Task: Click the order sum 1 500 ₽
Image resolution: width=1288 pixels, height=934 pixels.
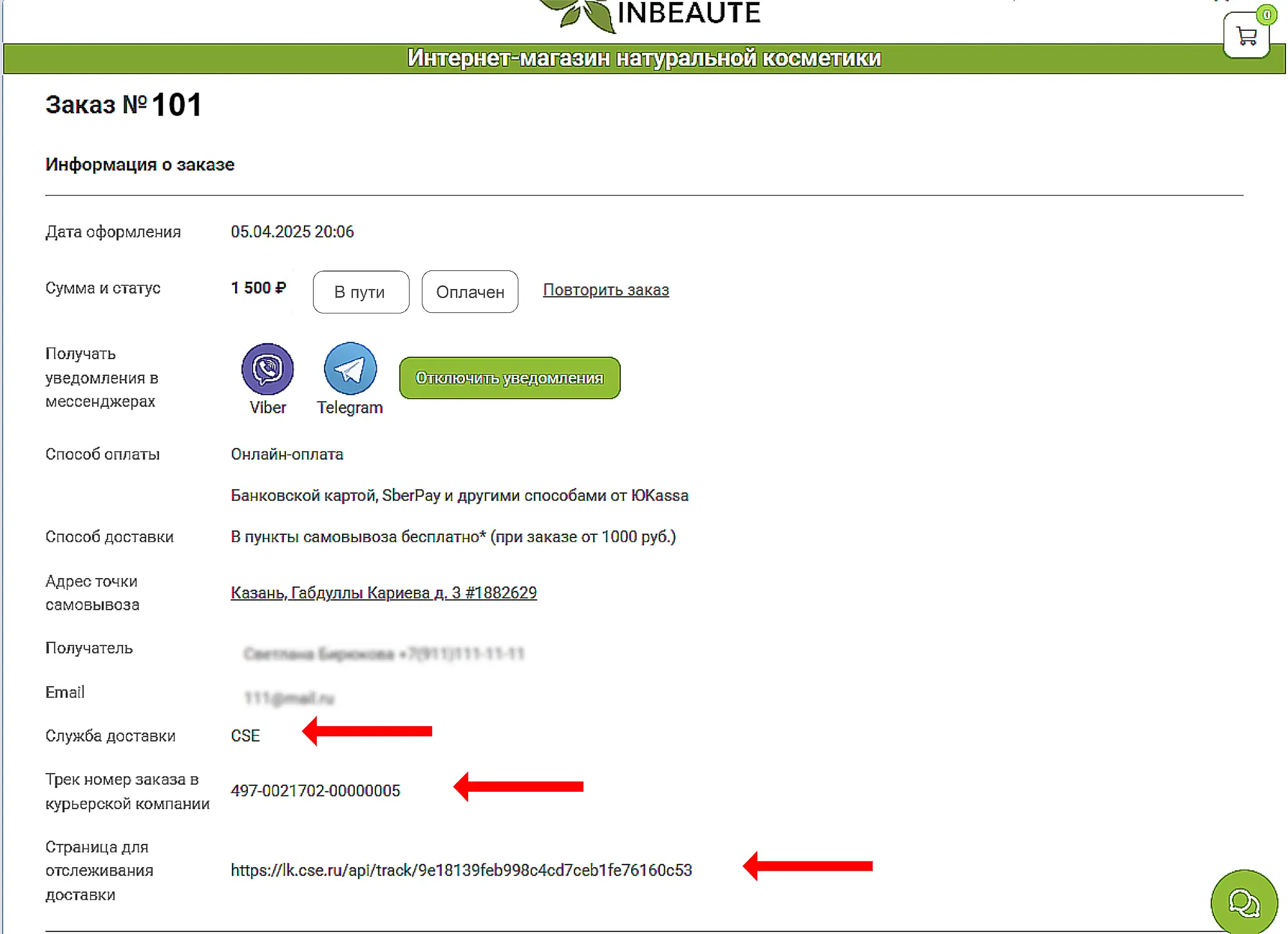Action: point(258,288)
